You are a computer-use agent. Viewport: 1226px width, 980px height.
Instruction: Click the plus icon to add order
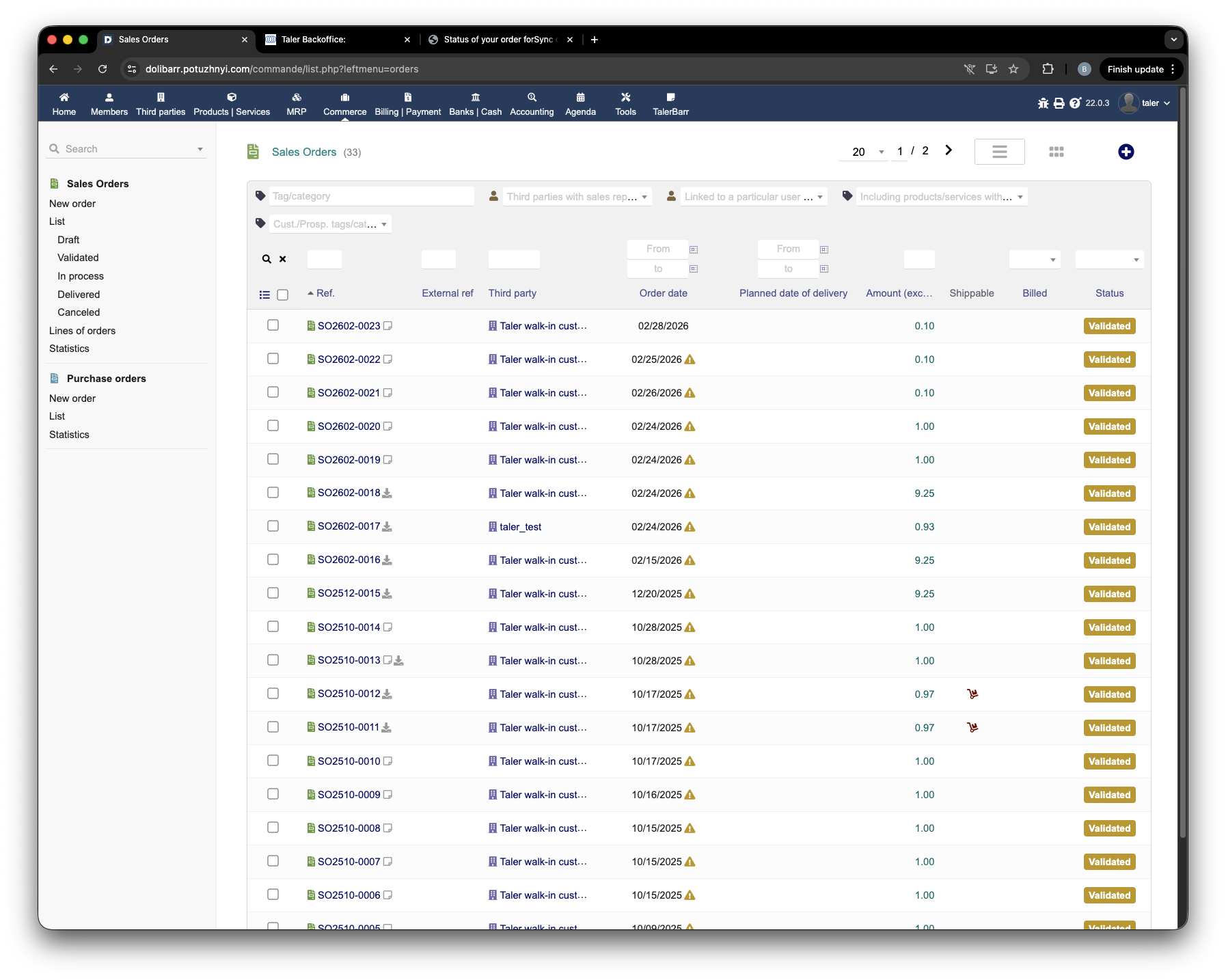point(1126,152)
